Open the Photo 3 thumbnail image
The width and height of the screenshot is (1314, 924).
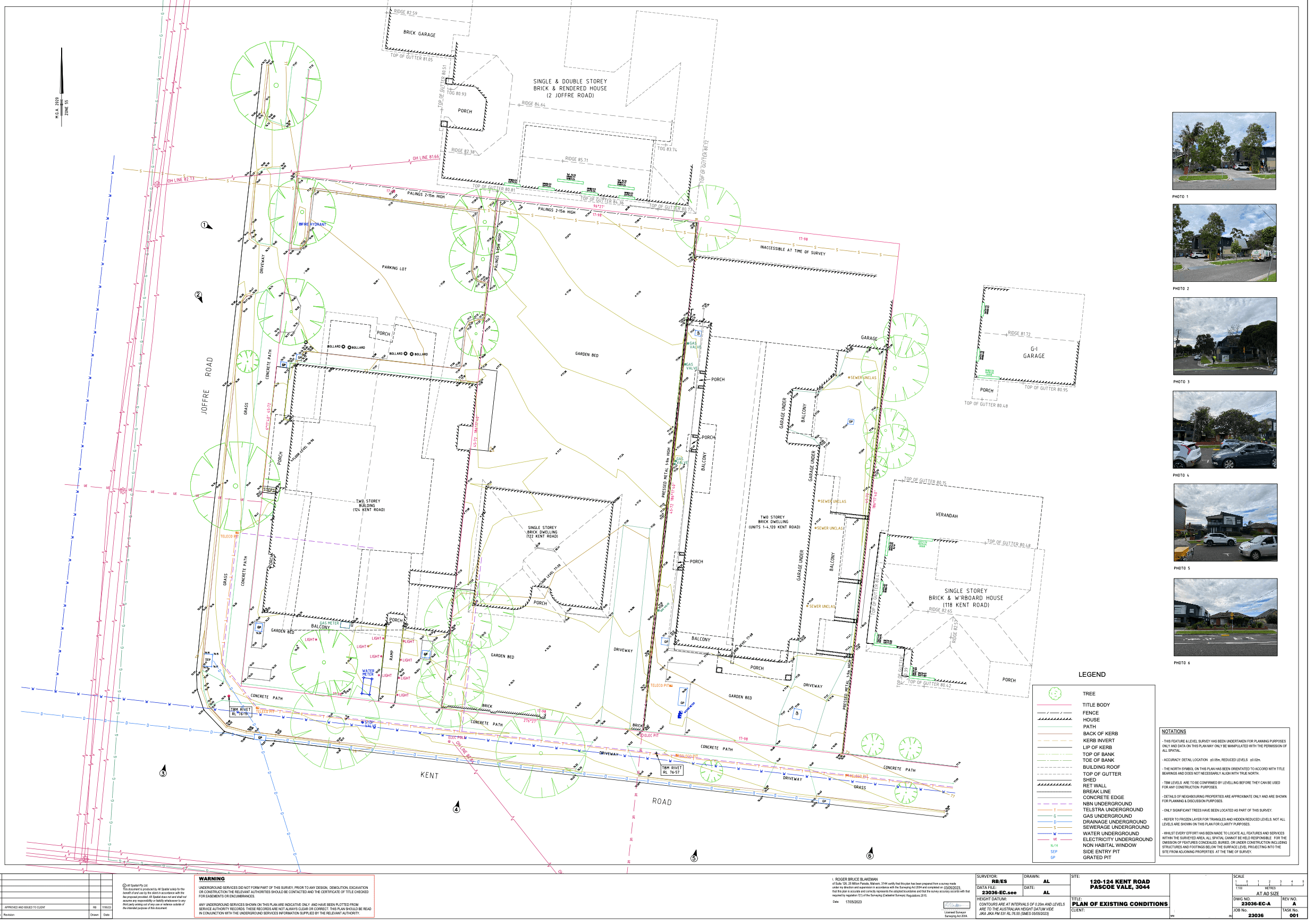pyautogui.click(x=1225, y=336)
